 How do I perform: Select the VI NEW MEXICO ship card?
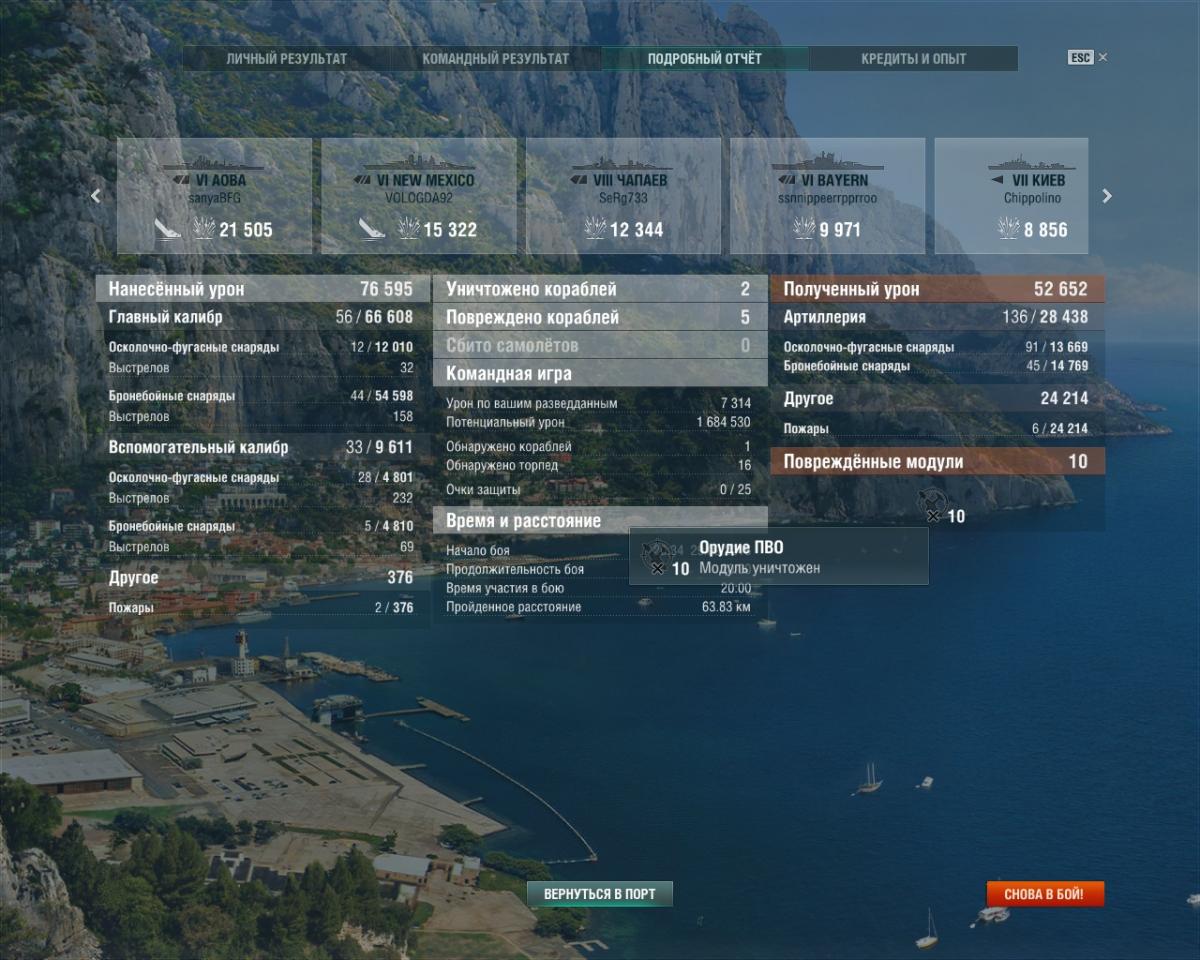click(418, 195)
